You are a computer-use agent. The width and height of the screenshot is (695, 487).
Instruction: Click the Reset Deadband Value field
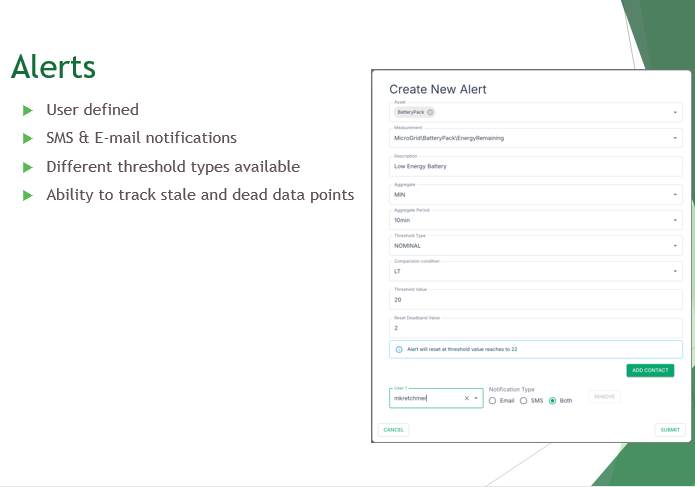[x=536, y=328]
